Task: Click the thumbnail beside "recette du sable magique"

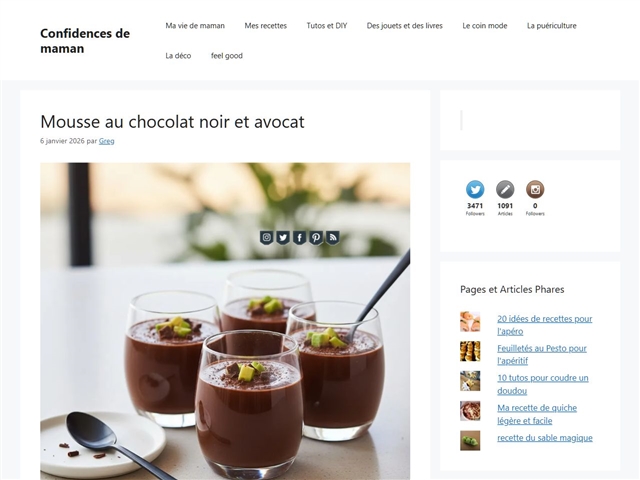Action: tap(470, 440)
